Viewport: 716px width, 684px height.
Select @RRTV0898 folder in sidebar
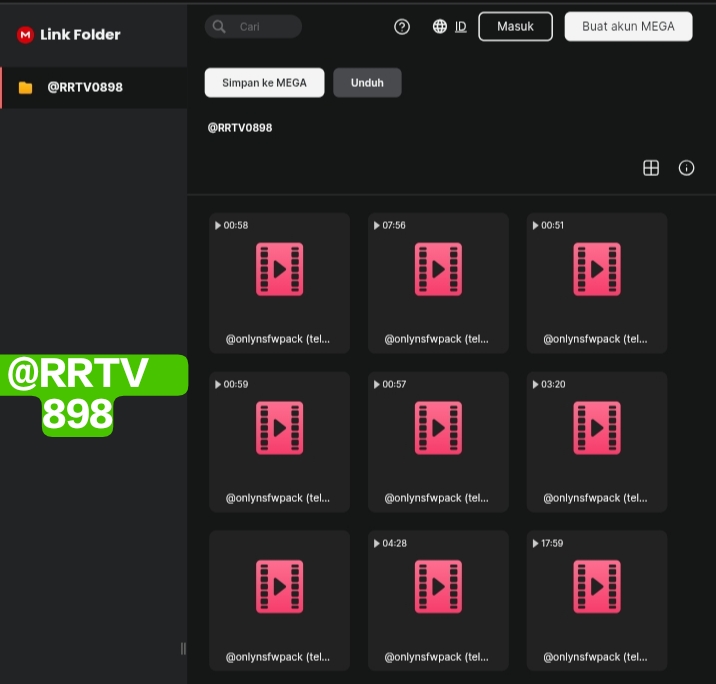tap(94, 87)
